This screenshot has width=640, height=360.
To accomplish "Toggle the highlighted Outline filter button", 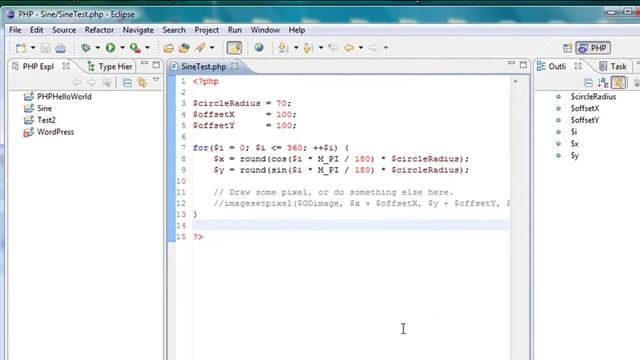I will coord(618,83).
